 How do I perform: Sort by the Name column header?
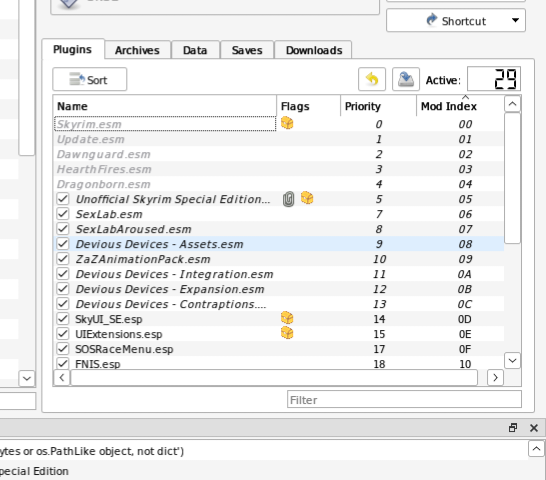point(165,106)
